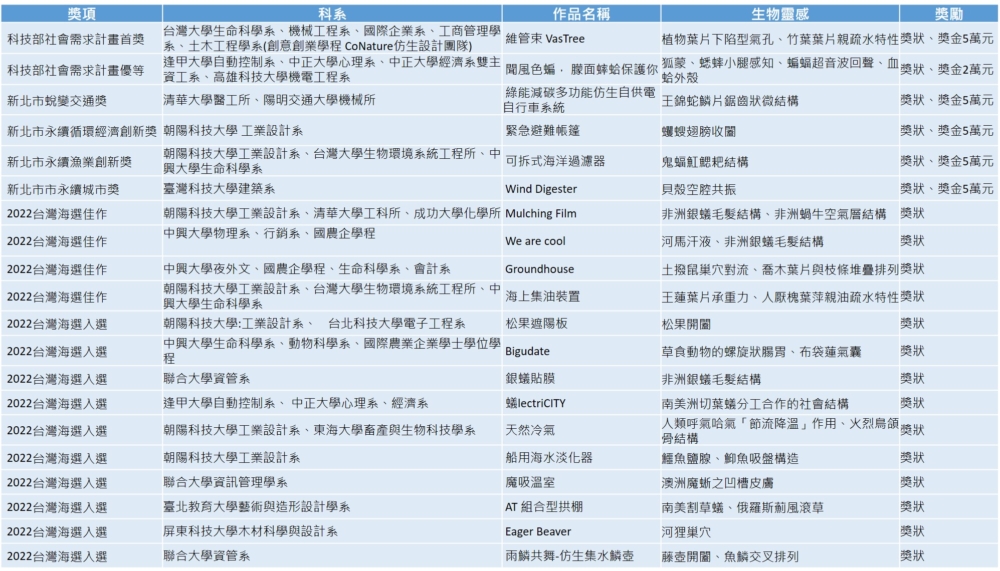Screen dimensions: 1000x571
Task: Click the 新北市蛻變交通獎 cell
Action: tap(82, 100)
